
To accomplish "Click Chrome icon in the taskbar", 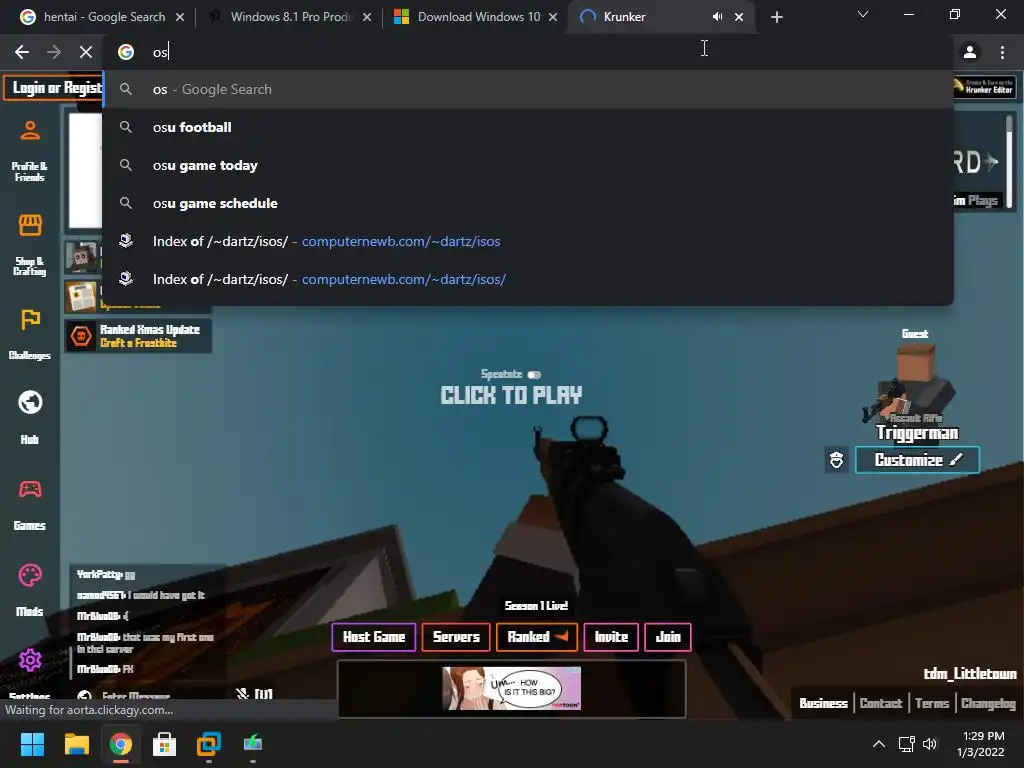I will tap(121, 744).
